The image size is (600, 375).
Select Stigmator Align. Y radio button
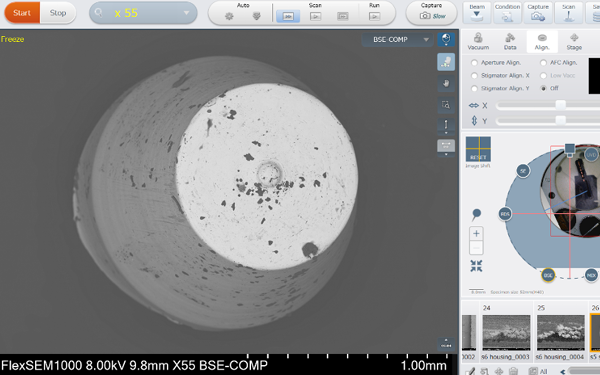coord(474,88)
